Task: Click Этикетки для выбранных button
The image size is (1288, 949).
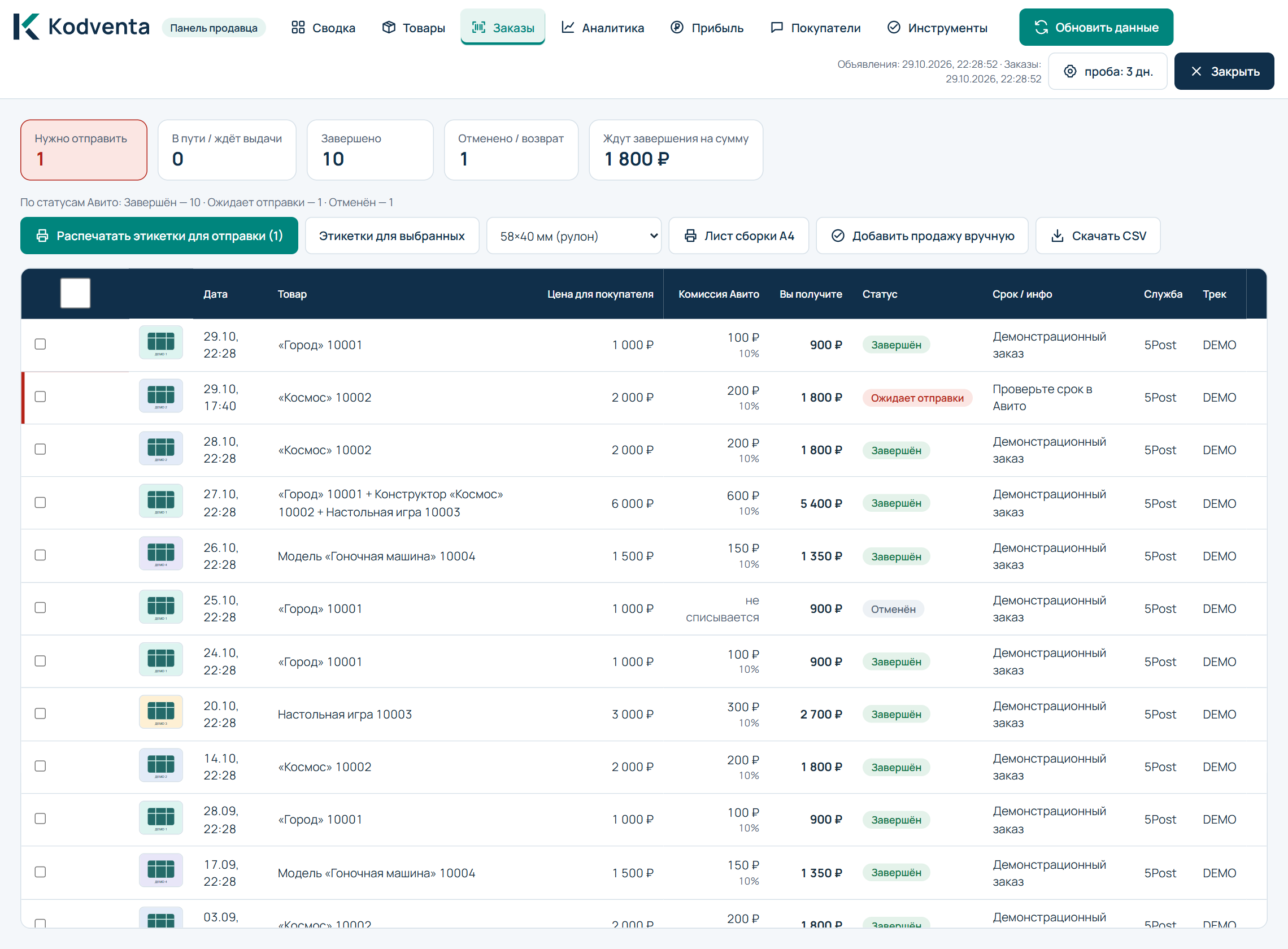Action: [x=392, y=236]
